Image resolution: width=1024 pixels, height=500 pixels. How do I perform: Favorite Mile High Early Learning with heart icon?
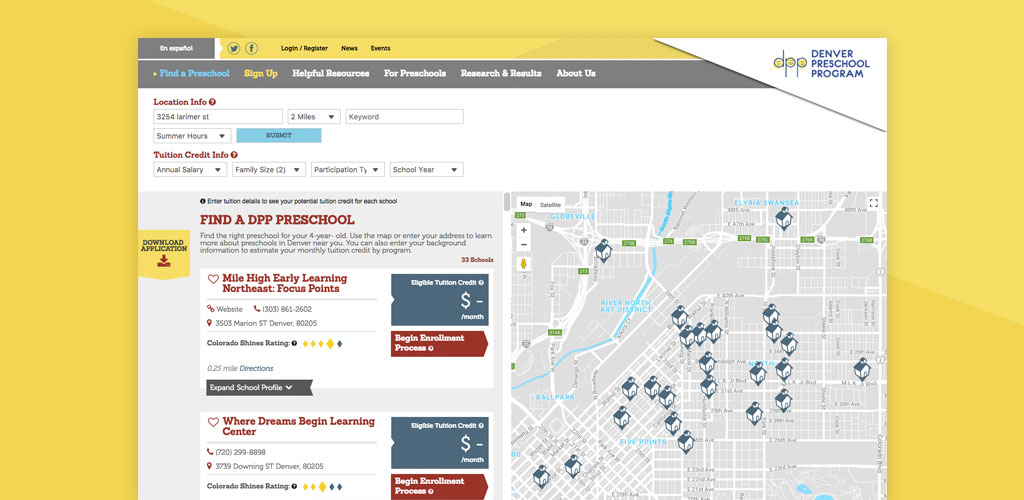coord(213,279)
